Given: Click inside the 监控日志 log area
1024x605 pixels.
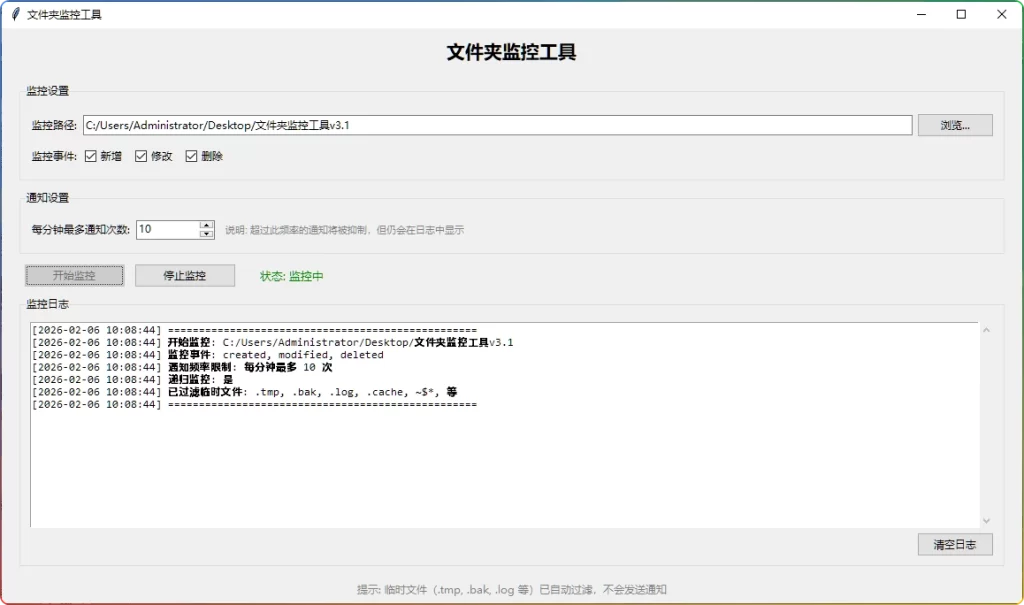Looking at the screenshot, I should pos(500,460).
